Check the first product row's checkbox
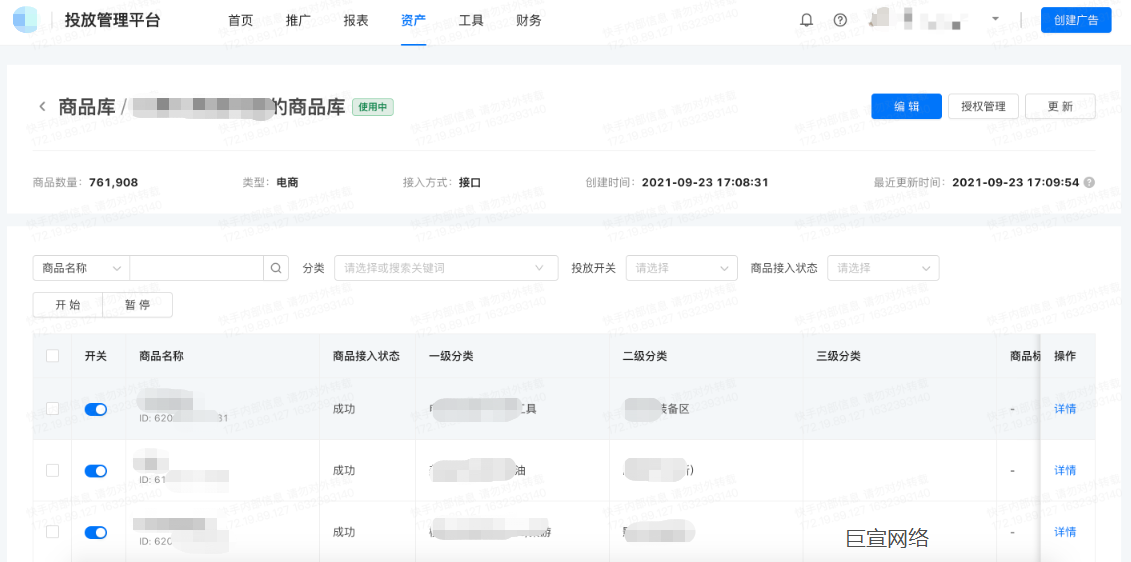Viewport: 1131px width, 562px height. (53, 409)
